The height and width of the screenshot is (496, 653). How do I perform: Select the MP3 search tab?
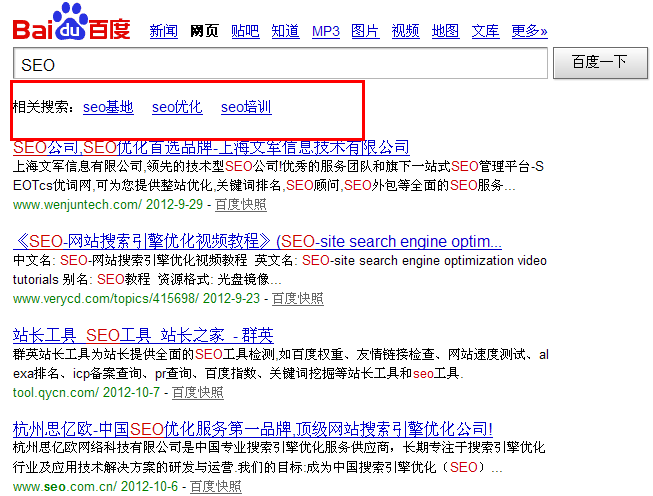(x=325, y=32)
